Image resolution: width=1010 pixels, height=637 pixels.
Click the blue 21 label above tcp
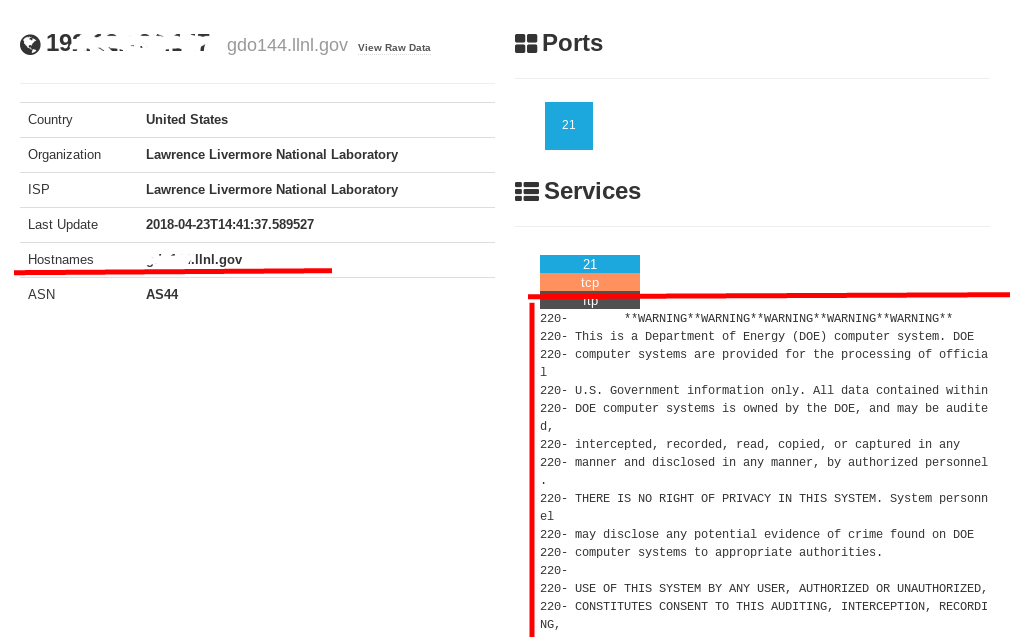pyautogui.click(x=590, y=264)
